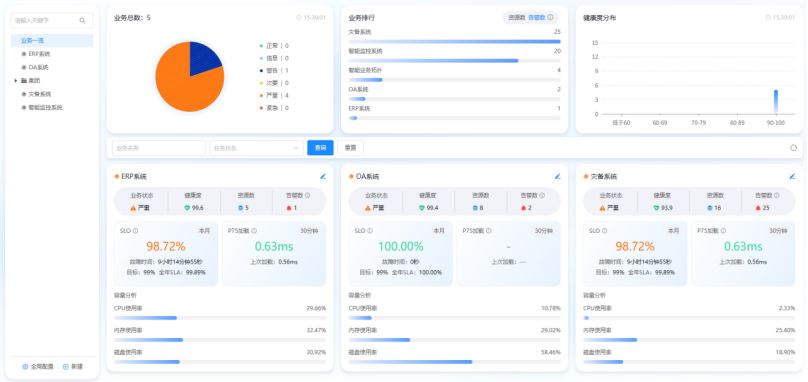Toggle the 次要 legend entry
Image resolution: width=808 pixels, height=382 pixels.
274,83
